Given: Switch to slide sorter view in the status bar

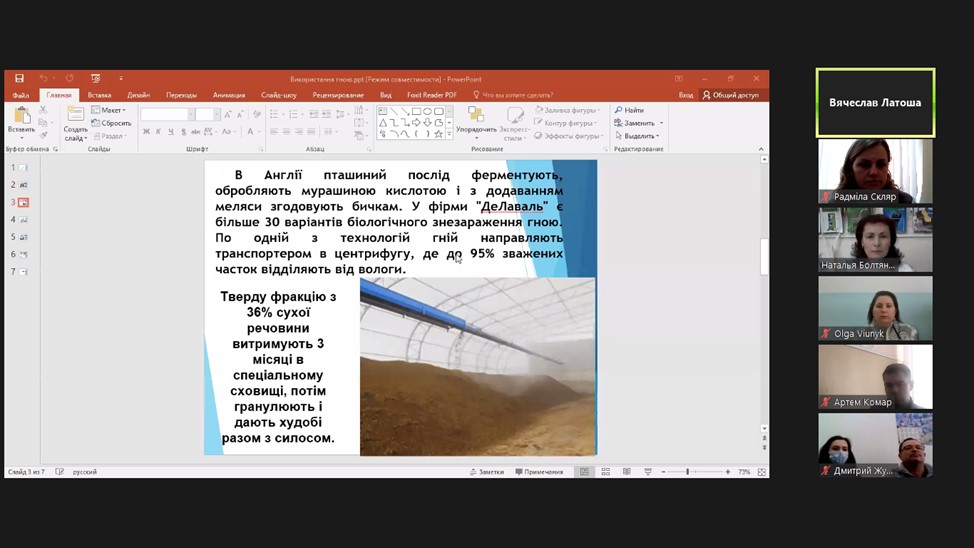Looking at the screenshot, I should pyautogui.click(x=605, y=472).
